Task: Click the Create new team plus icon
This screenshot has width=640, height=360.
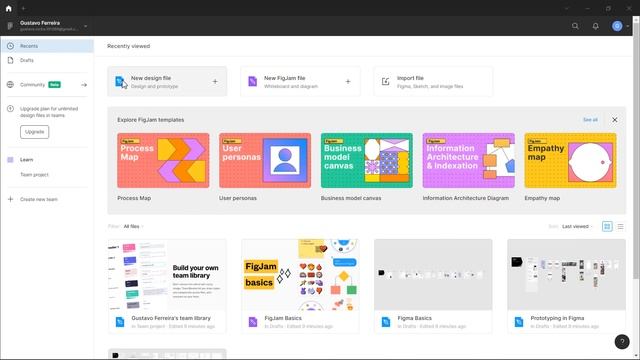Action: pyautogui.click(x=11, y=199)
